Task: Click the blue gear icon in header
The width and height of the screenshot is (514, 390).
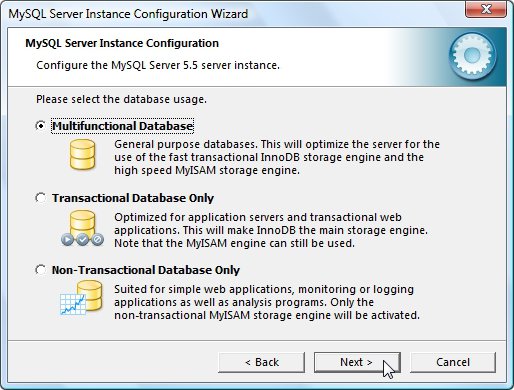Action: [472, 56]
